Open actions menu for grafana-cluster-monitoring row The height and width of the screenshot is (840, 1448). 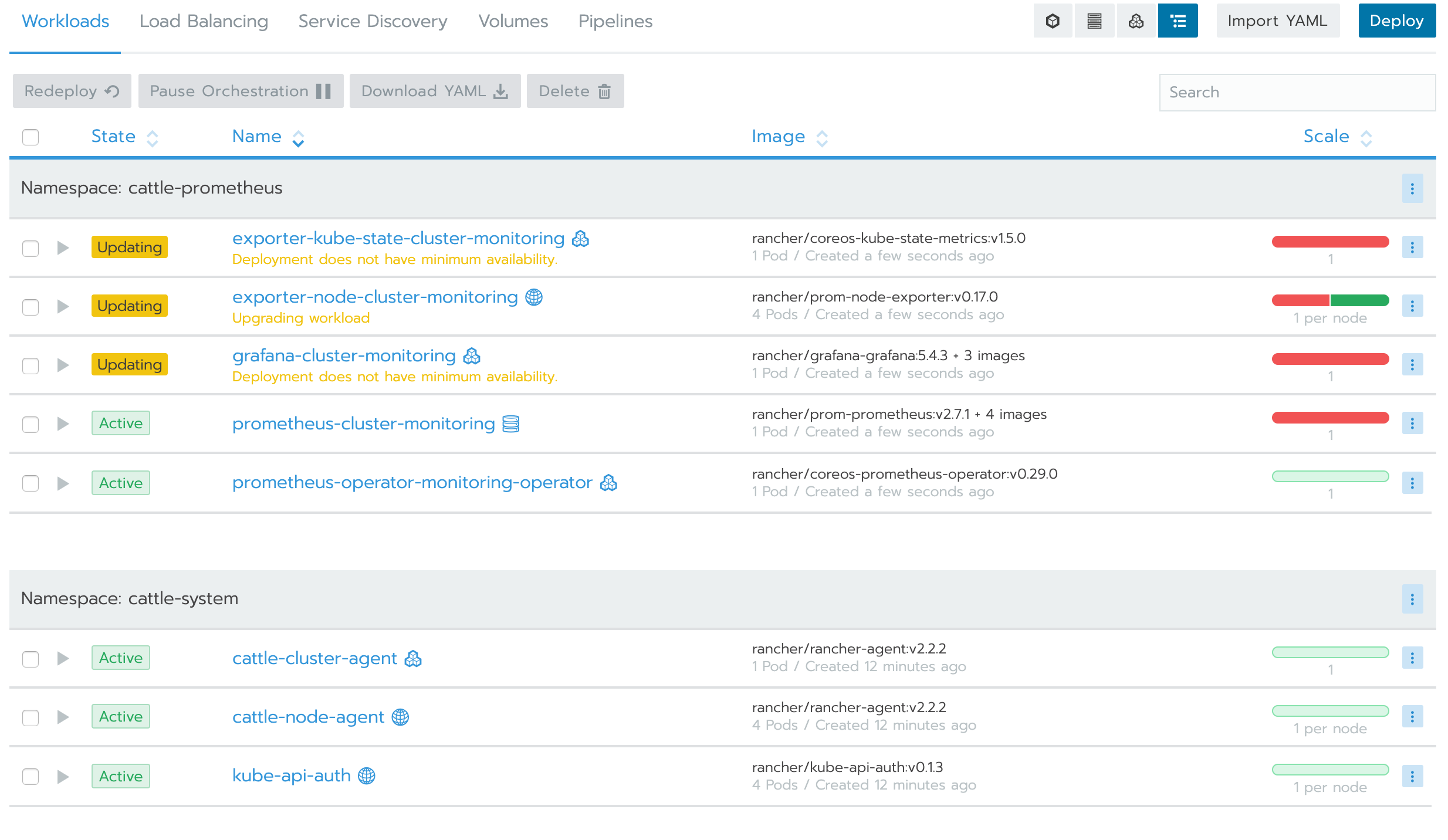pos(1412,365)
